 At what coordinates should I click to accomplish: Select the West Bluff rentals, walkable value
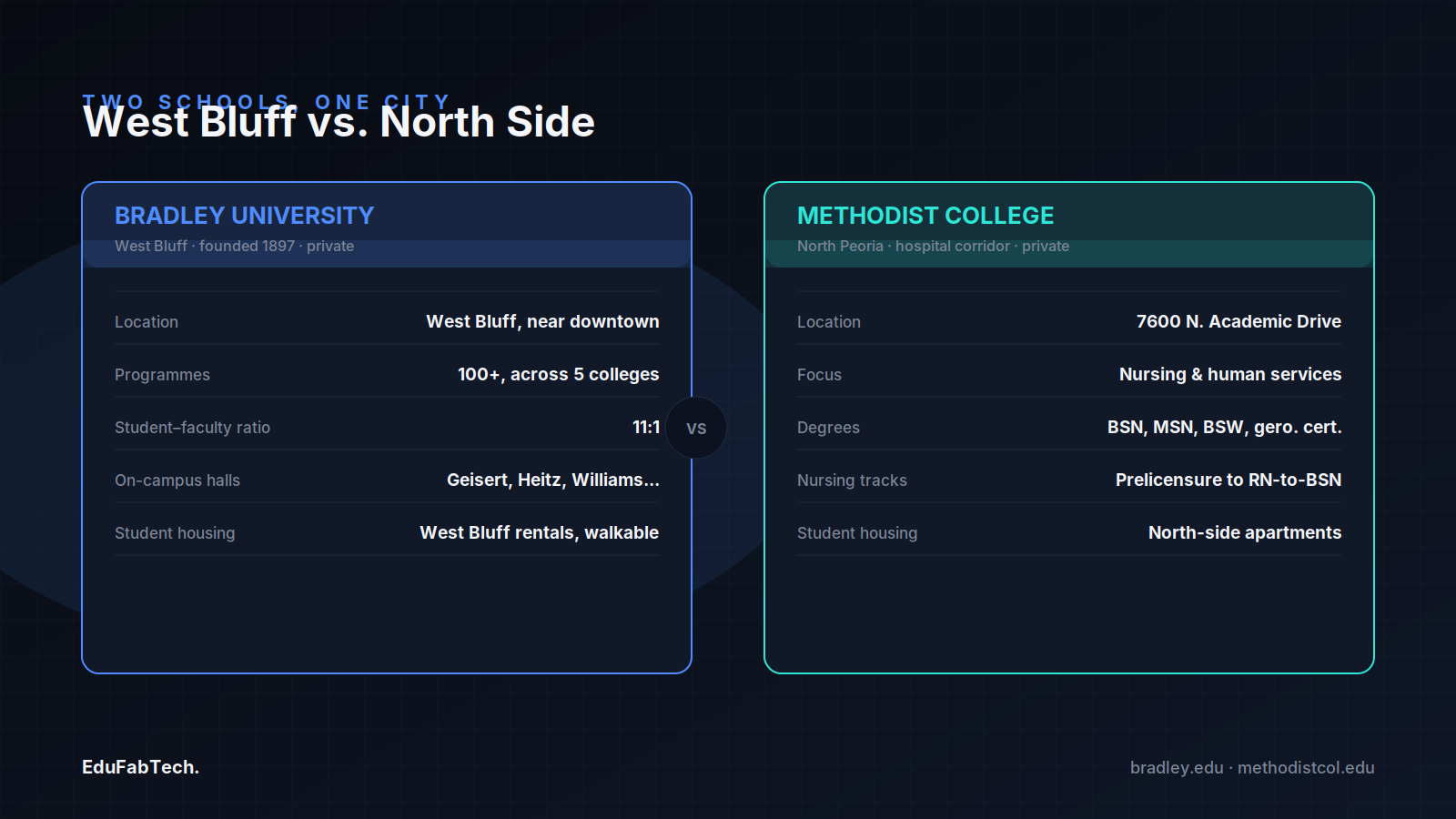[x=540, y=532]
